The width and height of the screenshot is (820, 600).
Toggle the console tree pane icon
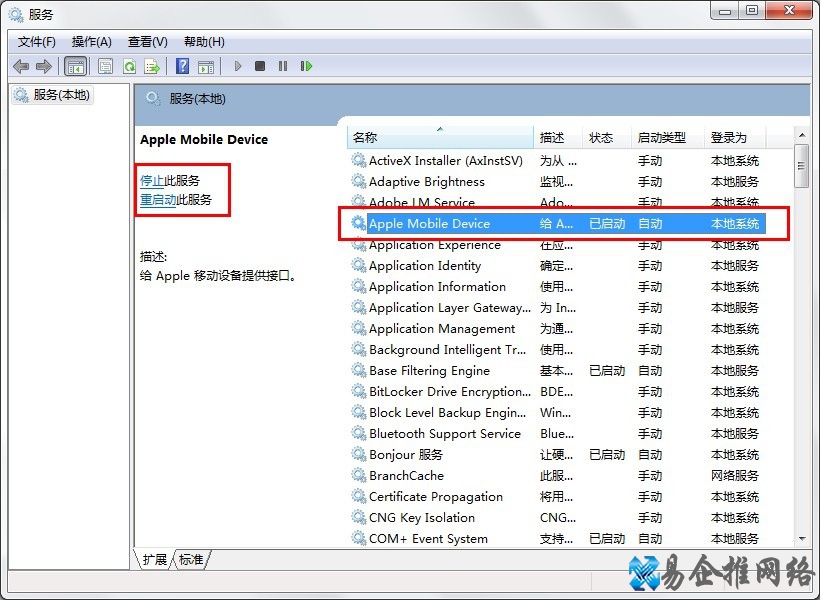point(75,66)
